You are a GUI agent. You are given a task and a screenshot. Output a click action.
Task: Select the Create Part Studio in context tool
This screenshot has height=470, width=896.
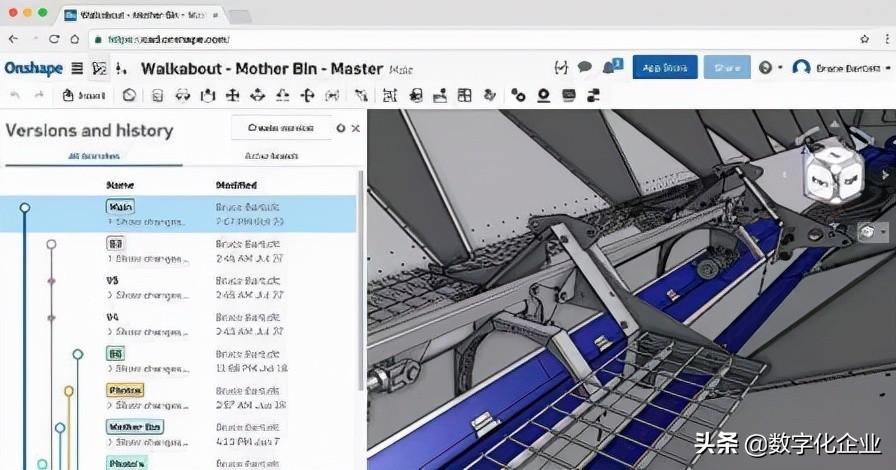click(129, 95)
